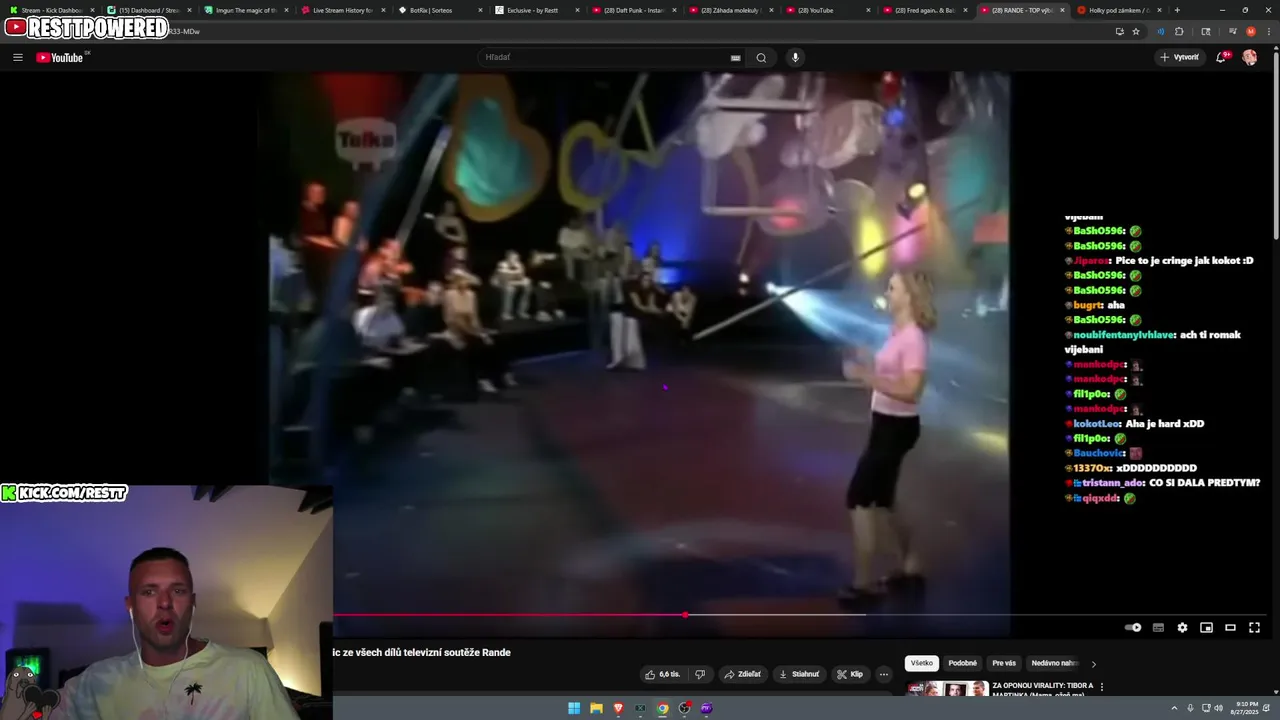Open volume control in system tray

point(1219,708)
